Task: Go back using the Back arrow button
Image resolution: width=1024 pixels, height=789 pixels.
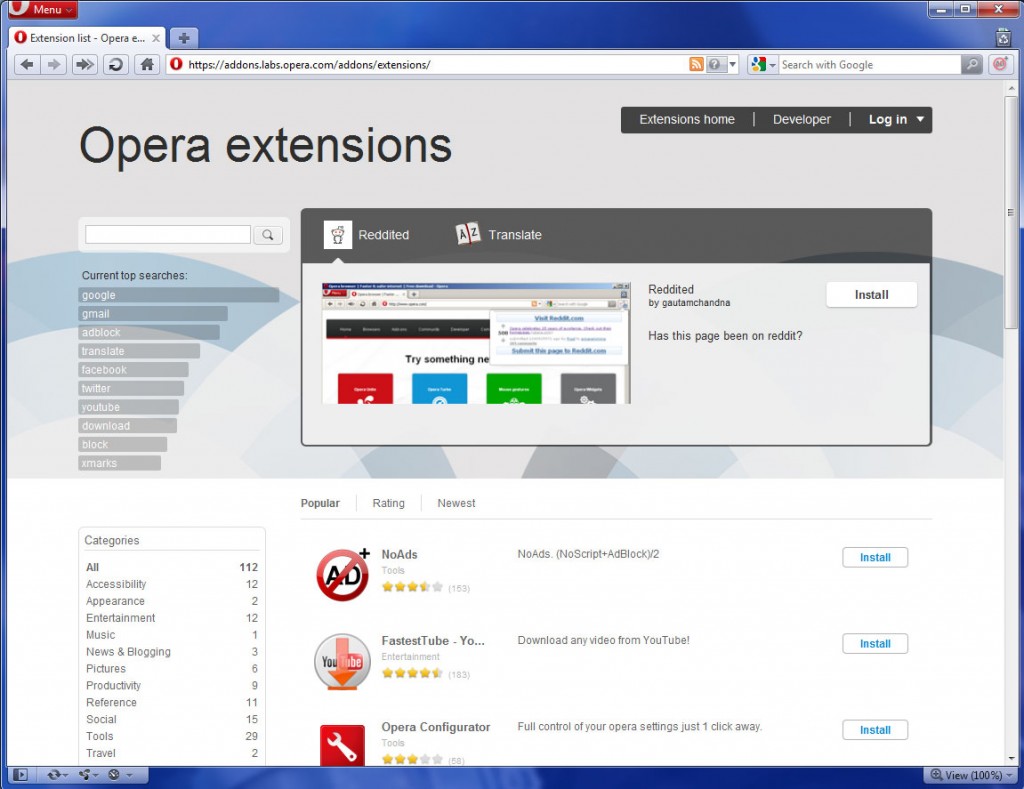Action: (x=27, y=65)
